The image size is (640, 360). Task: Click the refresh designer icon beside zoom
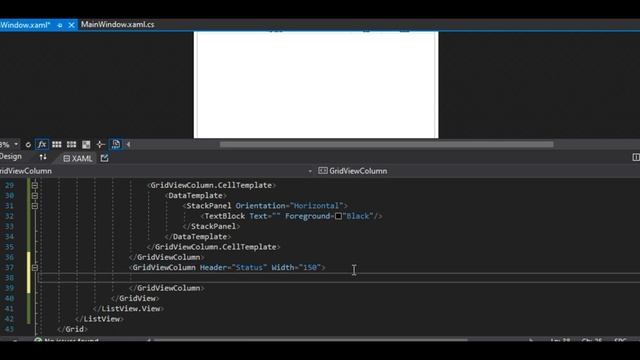pos(28,144)
